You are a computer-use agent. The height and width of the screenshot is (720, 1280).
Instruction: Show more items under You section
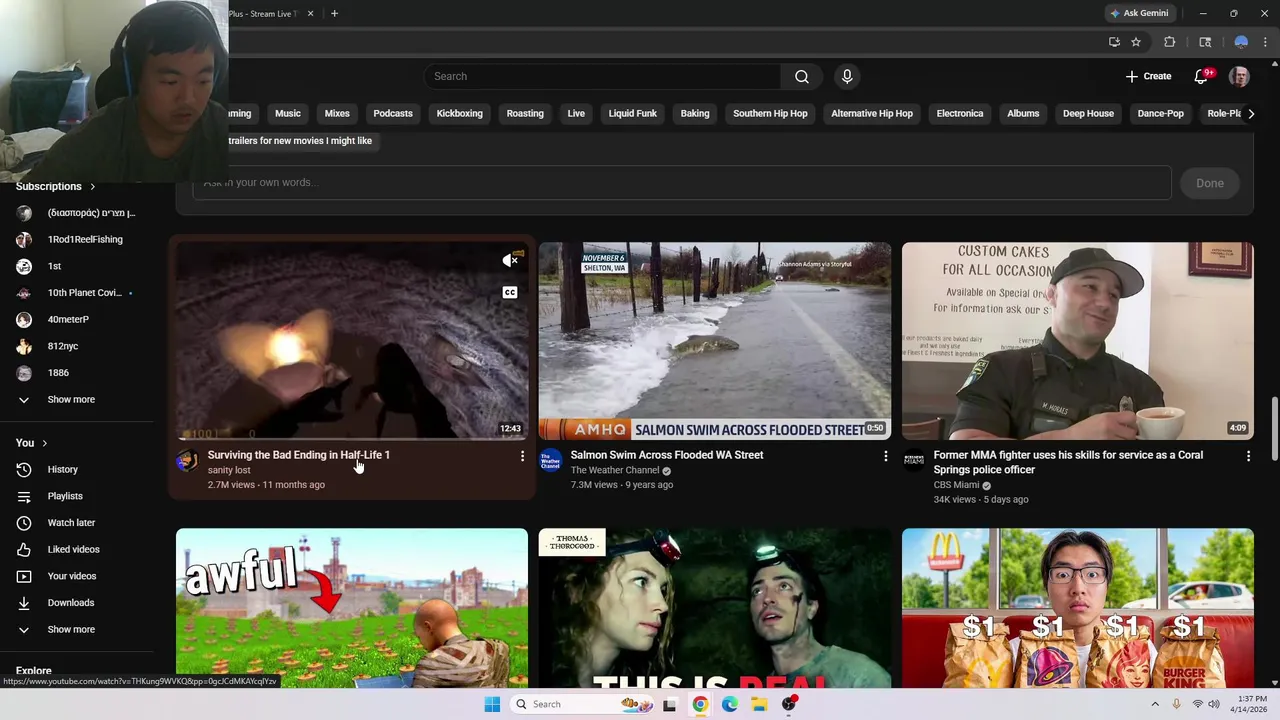pyautogui.click(x=71, y=629)
